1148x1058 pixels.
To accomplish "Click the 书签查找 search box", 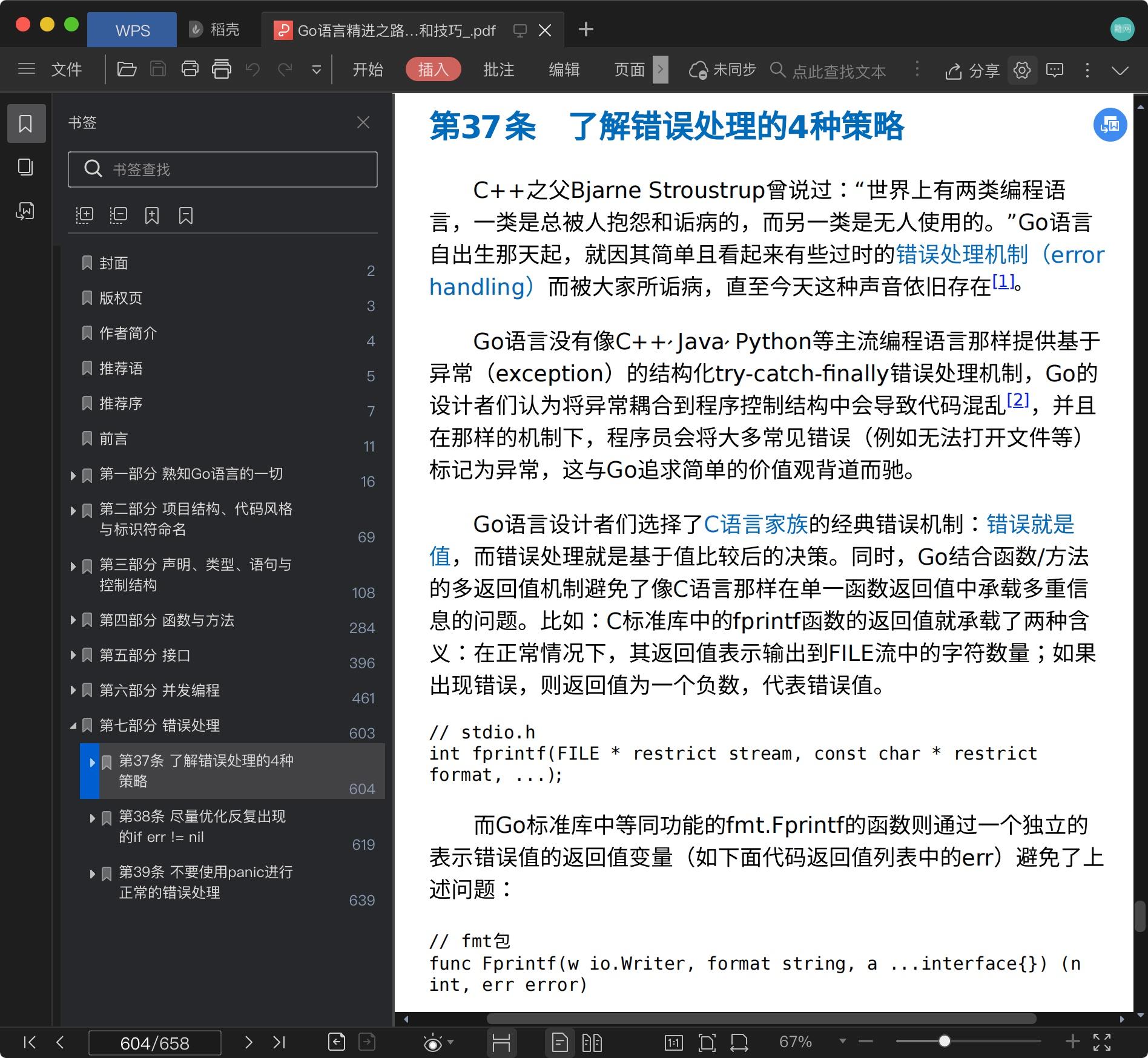I will pos(223,169).
